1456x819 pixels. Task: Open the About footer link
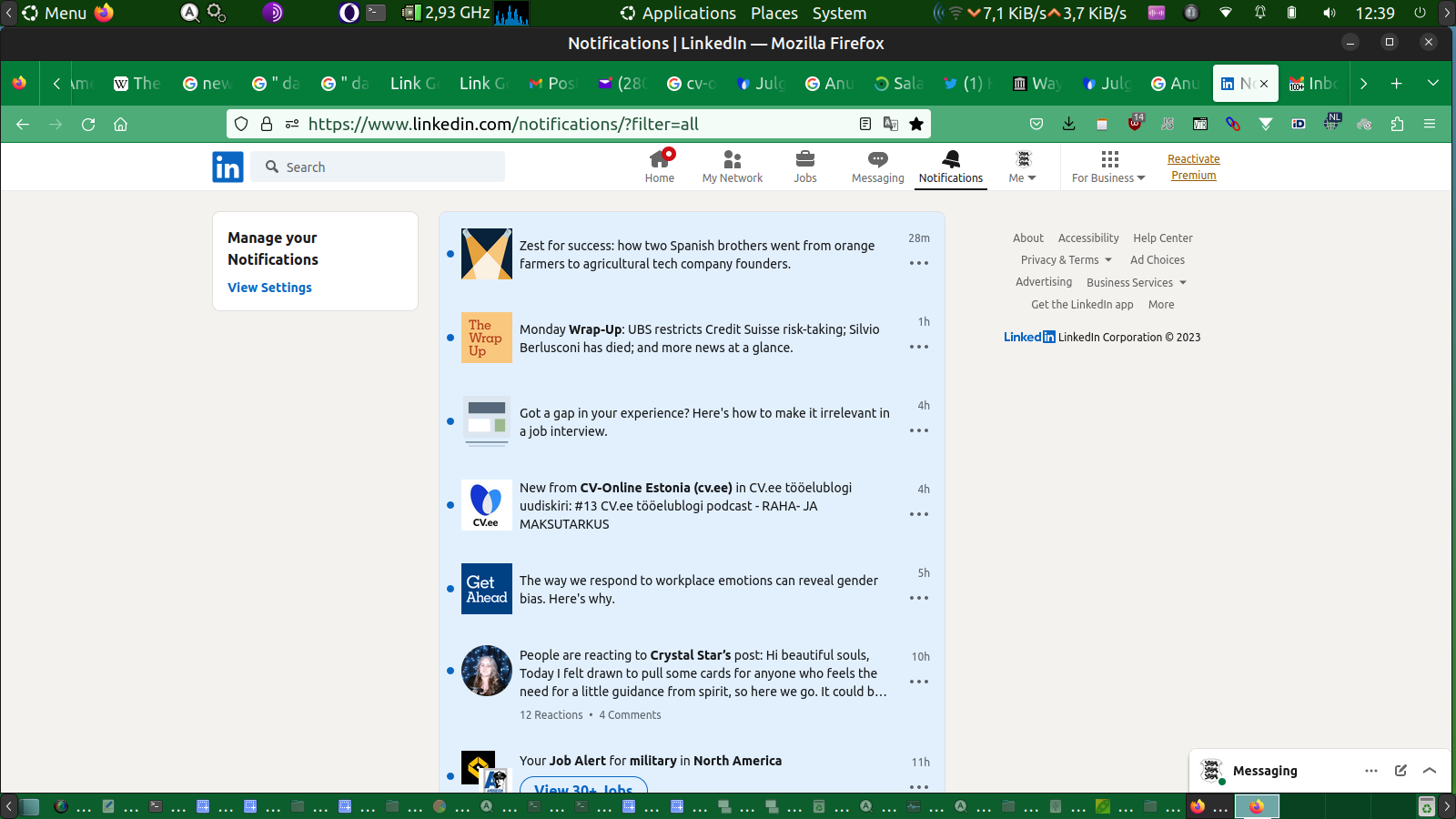(x=1028, y=238)
